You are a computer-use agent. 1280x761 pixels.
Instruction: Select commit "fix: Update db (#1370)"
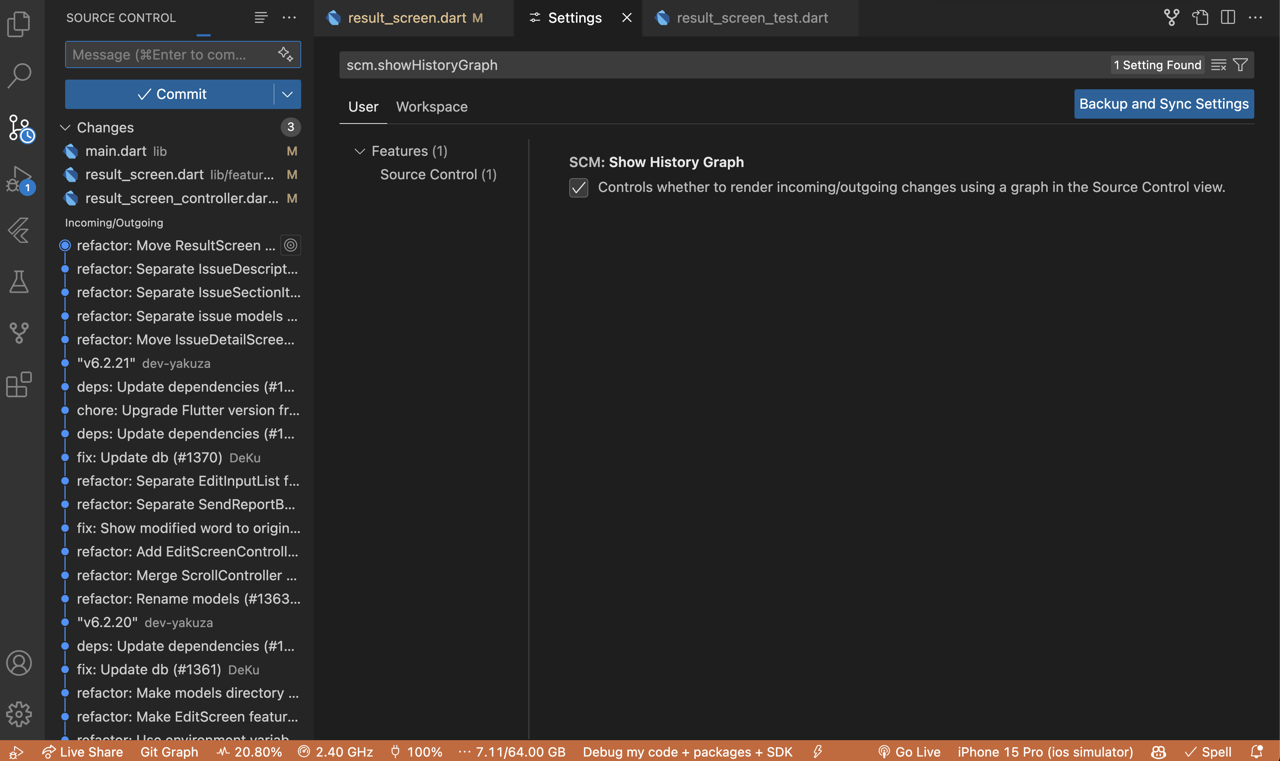pyautogui.click(x=181, y=457)
